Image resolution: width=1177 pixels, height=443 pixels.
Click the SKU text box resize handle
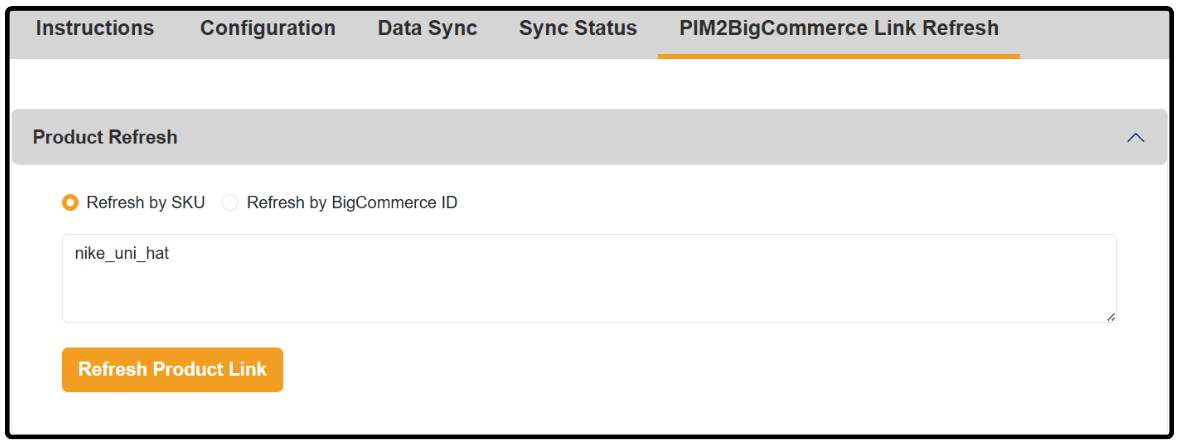[x=1110, y=316]
